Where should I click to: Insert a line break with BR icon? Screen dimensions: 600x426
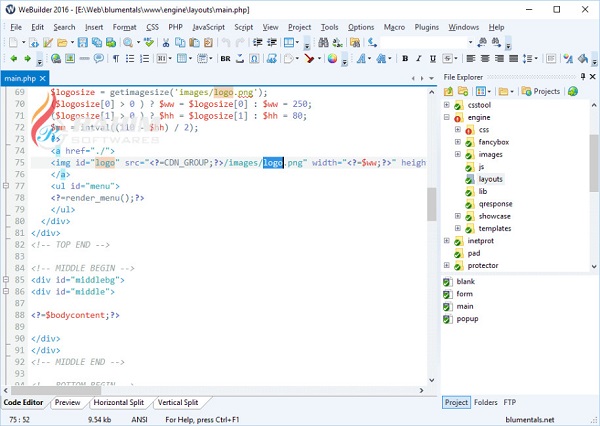click(x=226, y=59)
